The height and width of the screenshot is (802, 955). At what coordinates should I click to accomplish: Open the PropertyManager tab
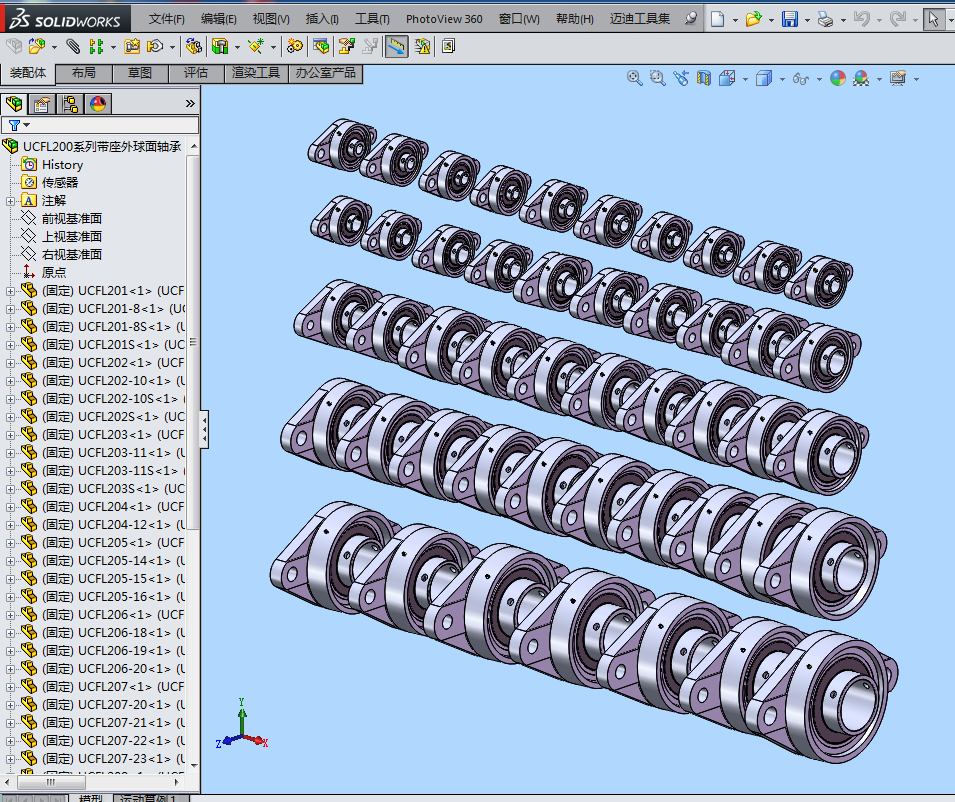click(x=42, y=104)
